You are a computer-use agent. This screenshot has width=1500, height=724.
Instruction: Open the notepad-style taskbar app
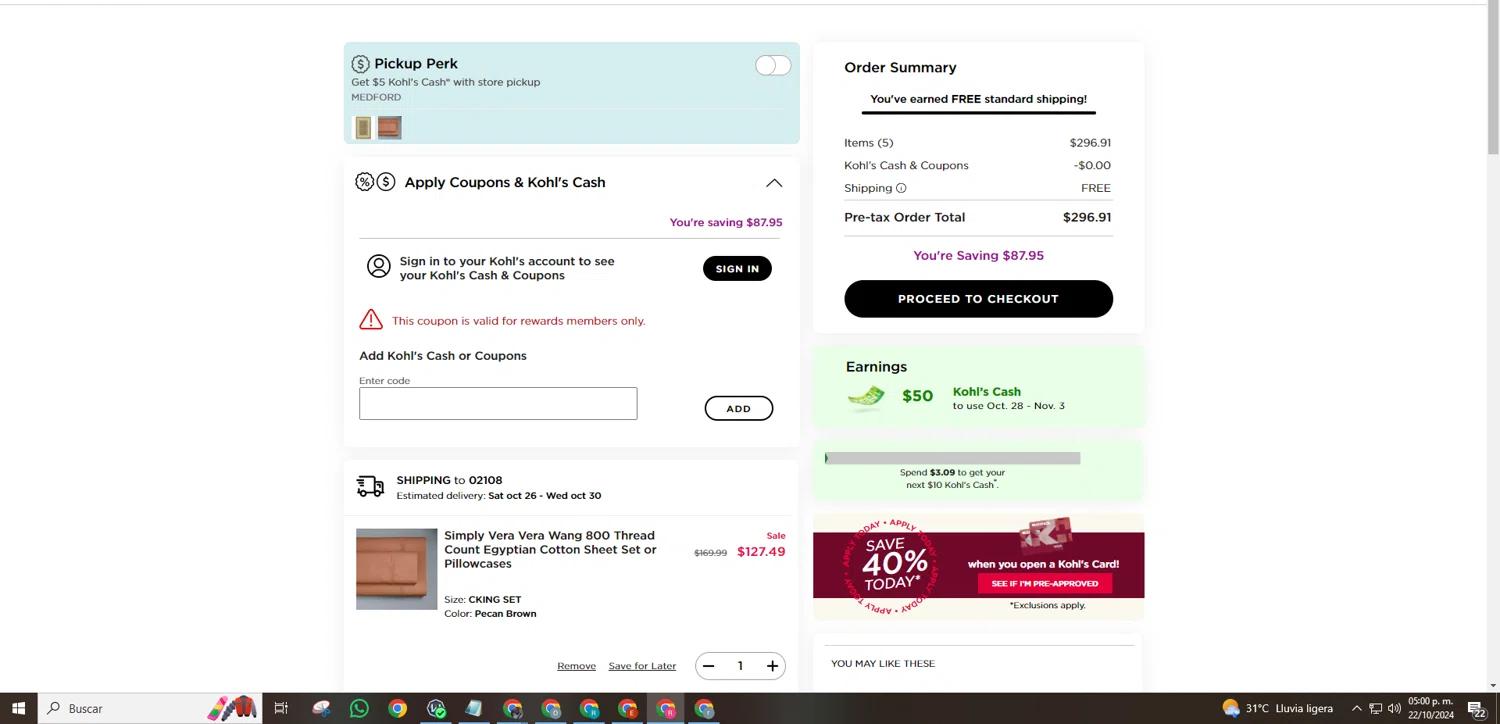(x=474, y=708)
